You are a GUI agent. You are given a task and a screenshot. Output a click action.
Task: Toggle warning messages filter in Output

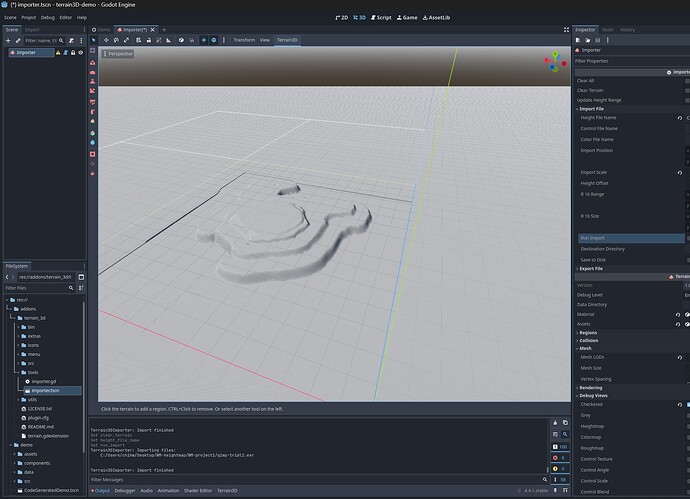[x=560, y=469]
